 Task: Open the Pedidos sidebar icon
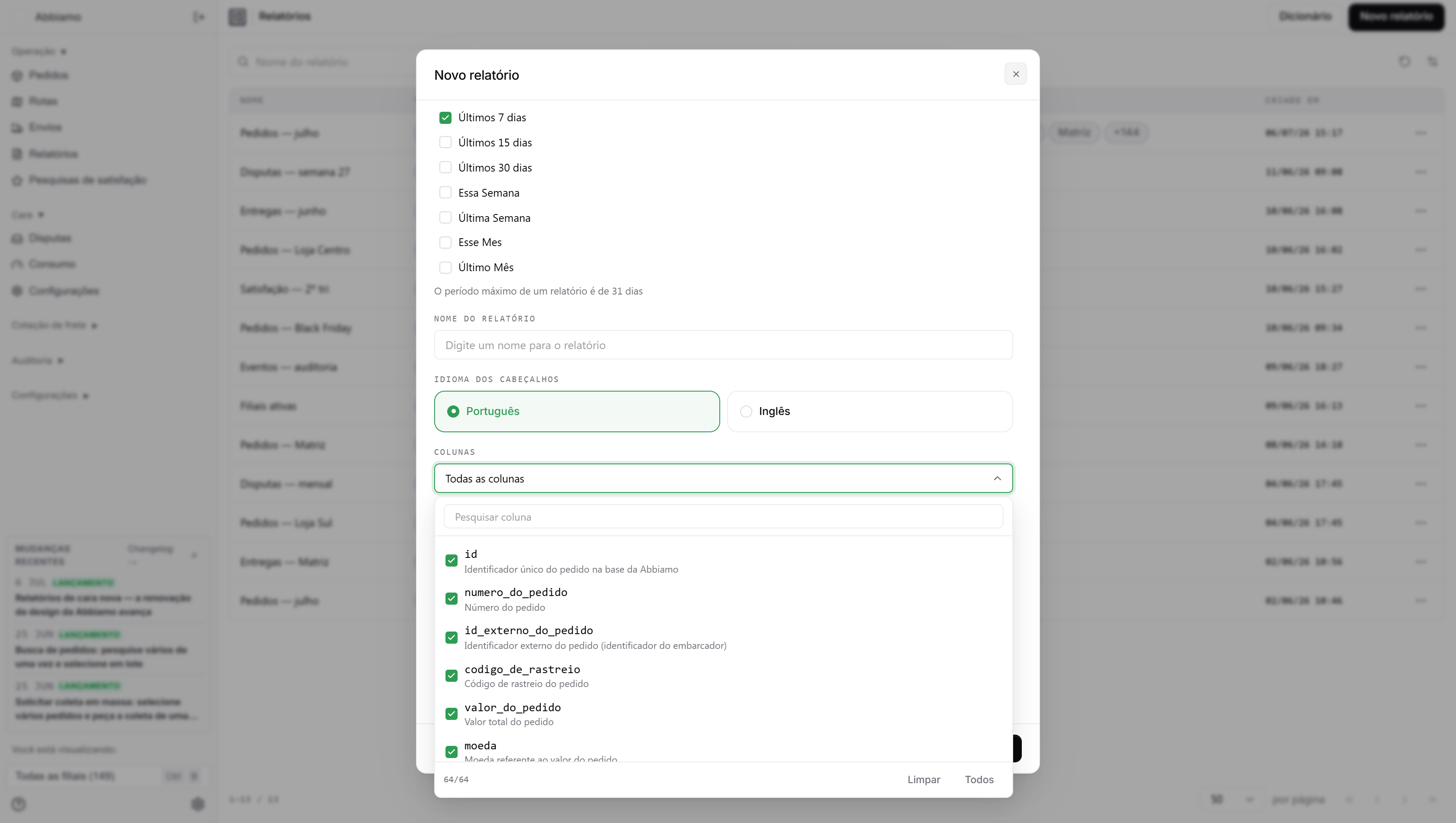(17, 75)
